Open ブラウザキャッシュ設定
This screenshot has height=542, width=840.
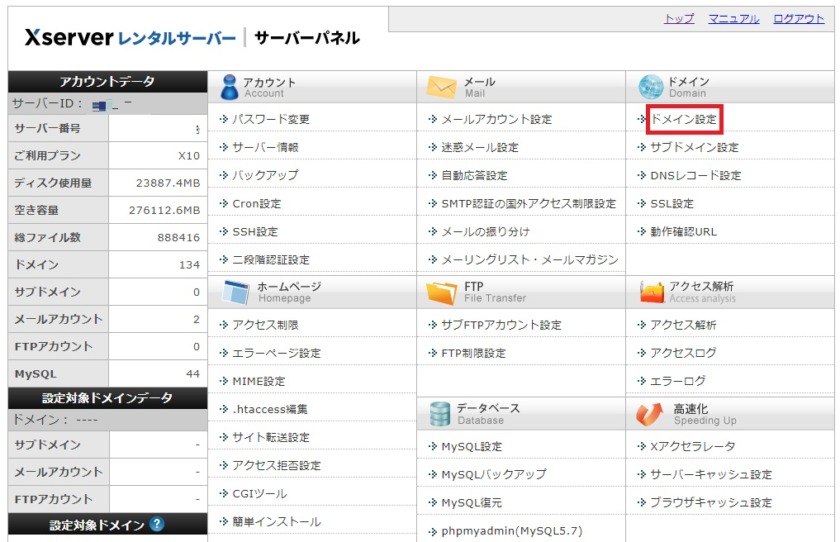pyautogui.click(x=711, y=502)
